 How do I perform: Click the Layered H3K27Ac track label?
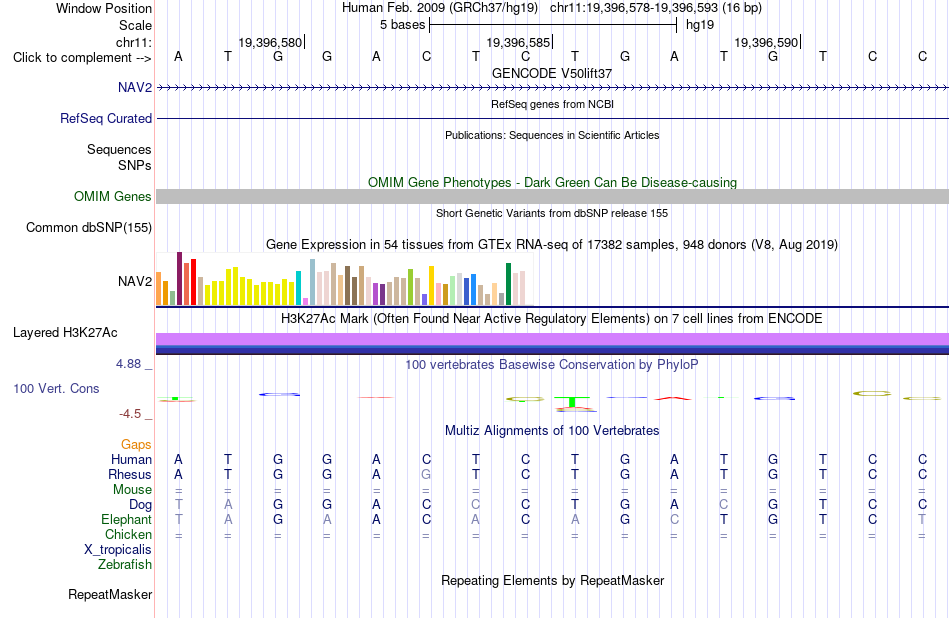(x=65, y=333)
